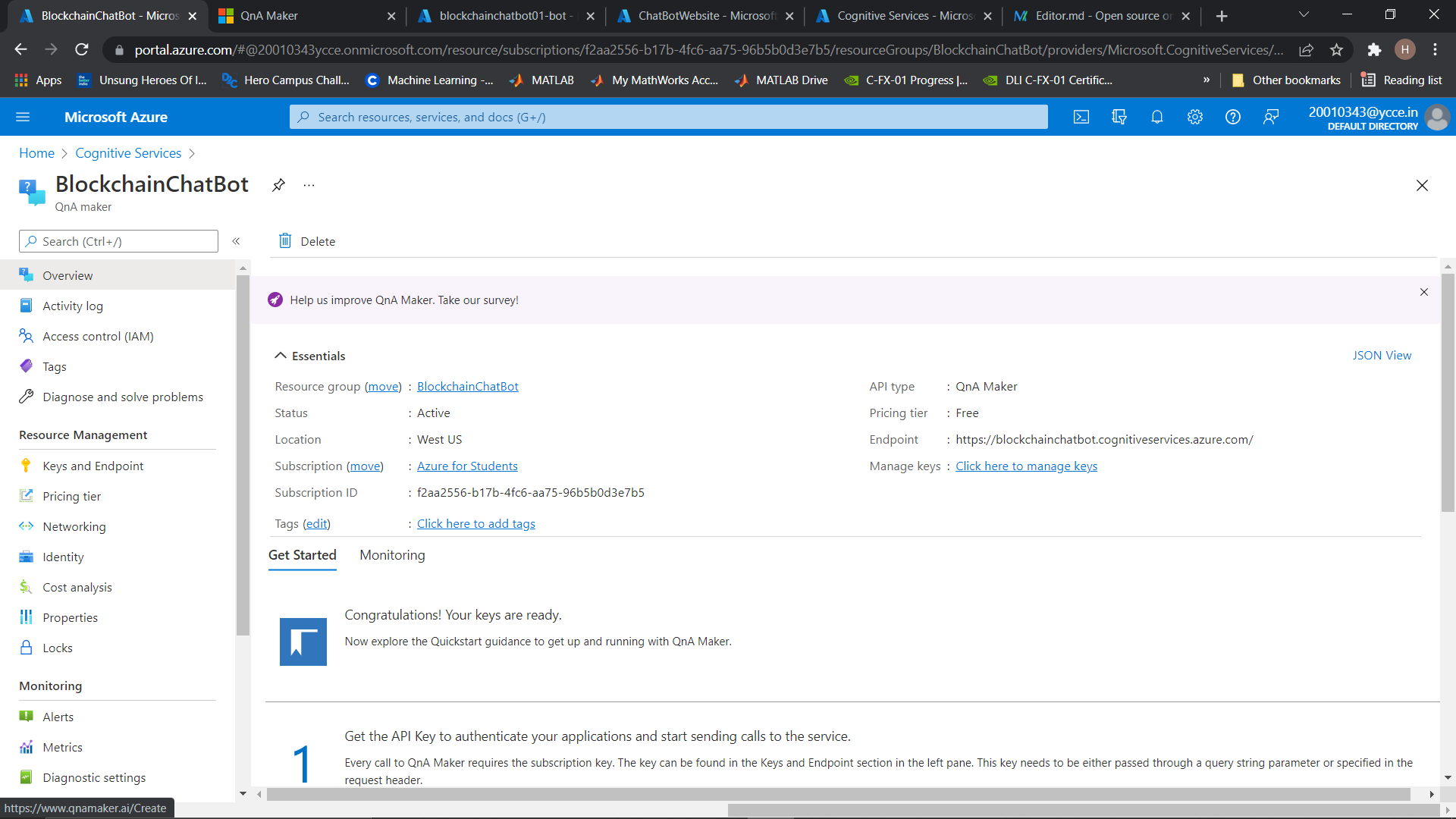The image size is (1456, 819).
Task: Open the Directories and subscriptions filter icon
Action: (x=1119, y=117)
